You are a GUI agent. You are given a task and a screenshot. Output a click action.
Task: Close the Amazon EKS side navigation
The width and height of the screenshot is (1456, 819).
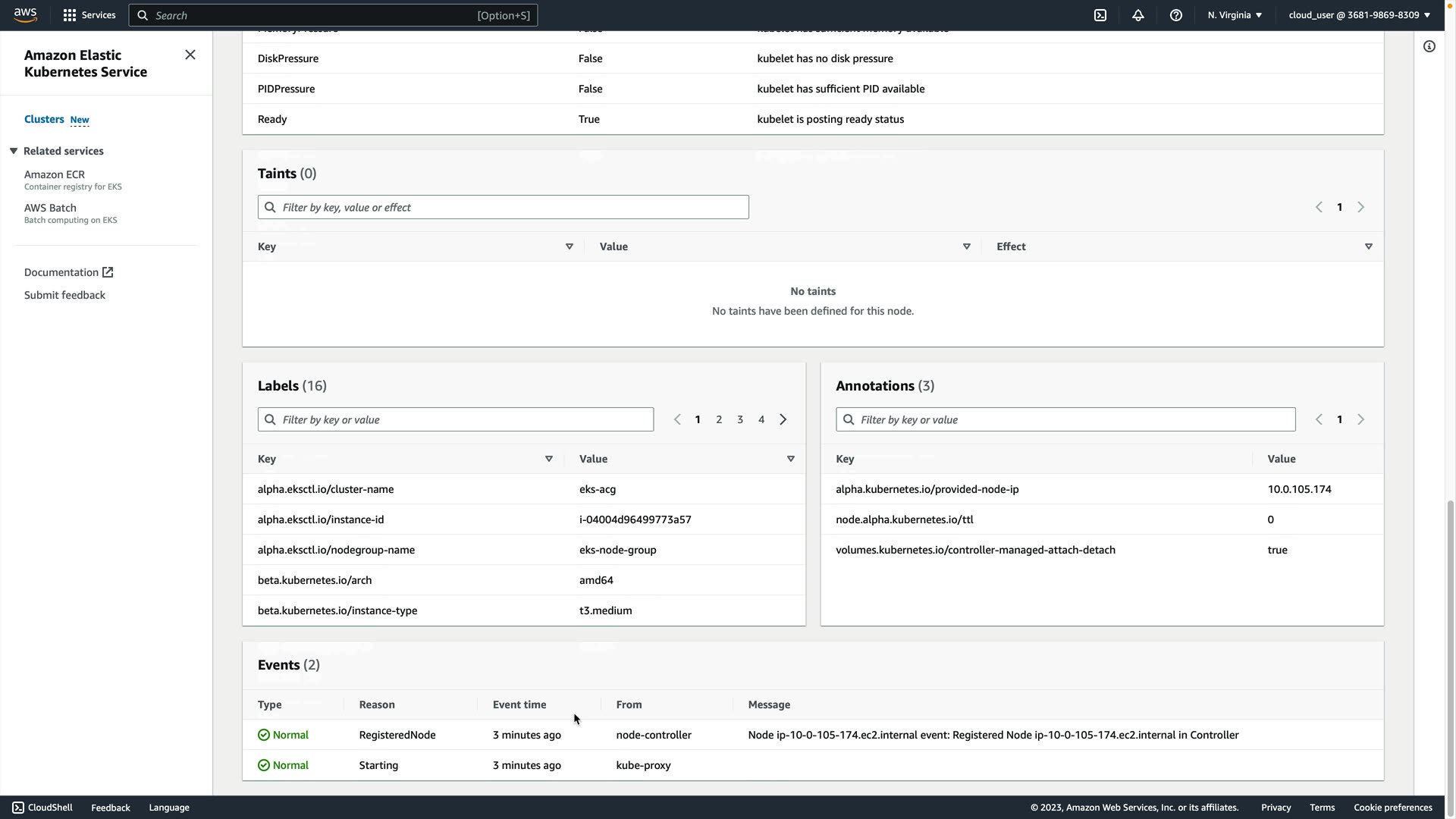click(190, 55)
